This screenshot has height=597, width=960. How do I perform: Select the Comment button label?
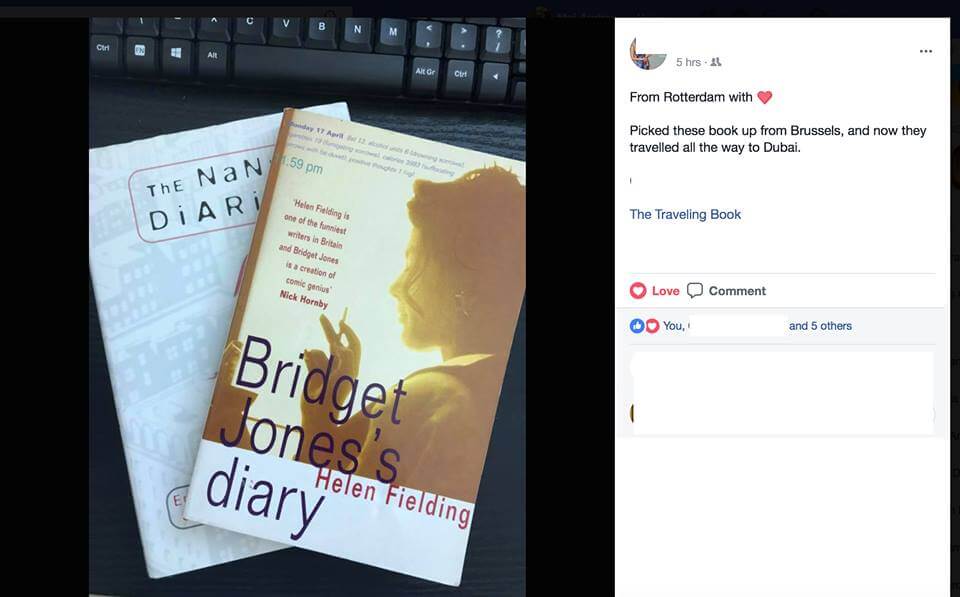(737, 291)
